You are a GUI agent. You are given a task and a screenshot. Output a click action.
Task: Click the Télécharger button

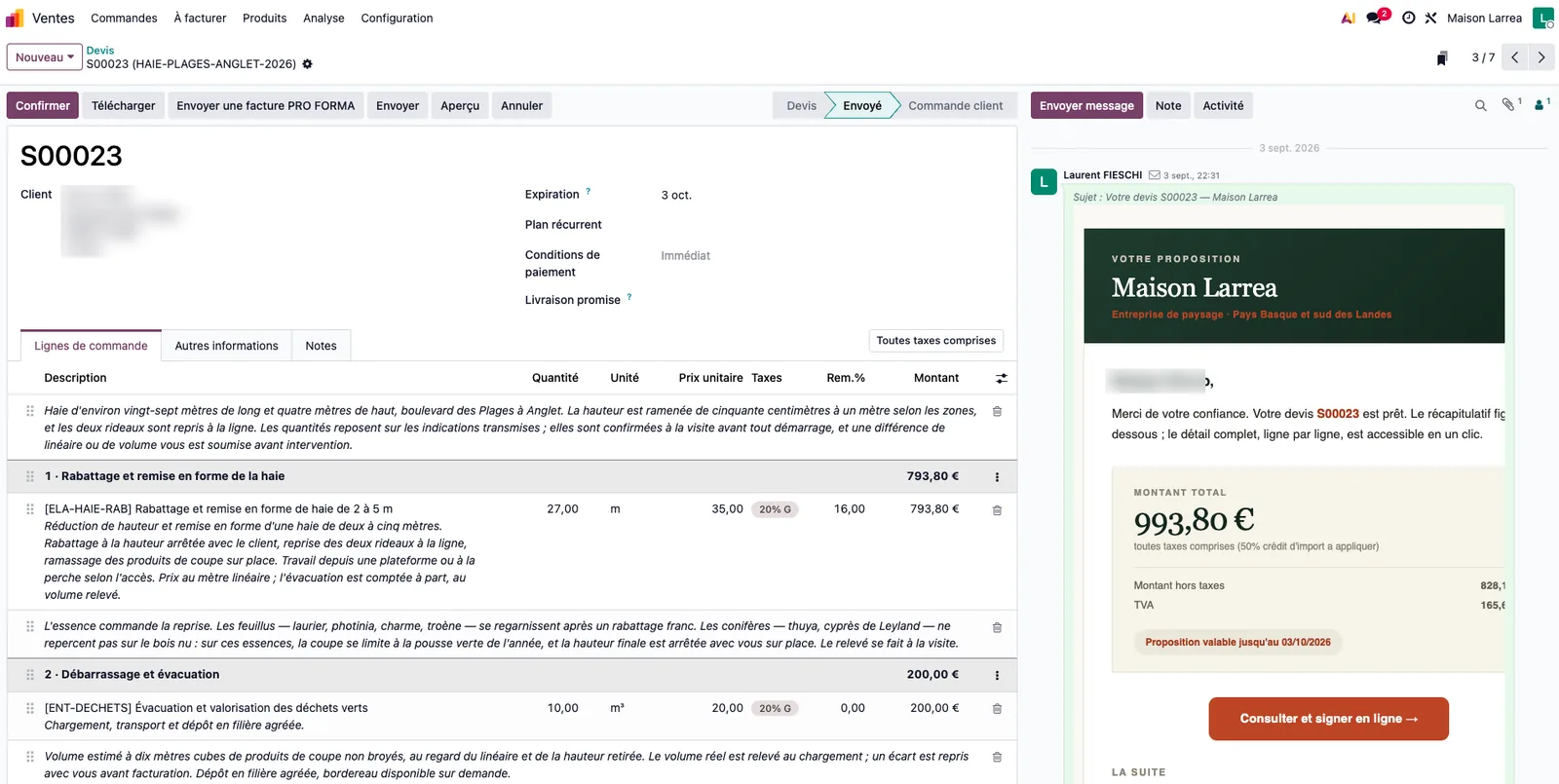tap(124, 105)
